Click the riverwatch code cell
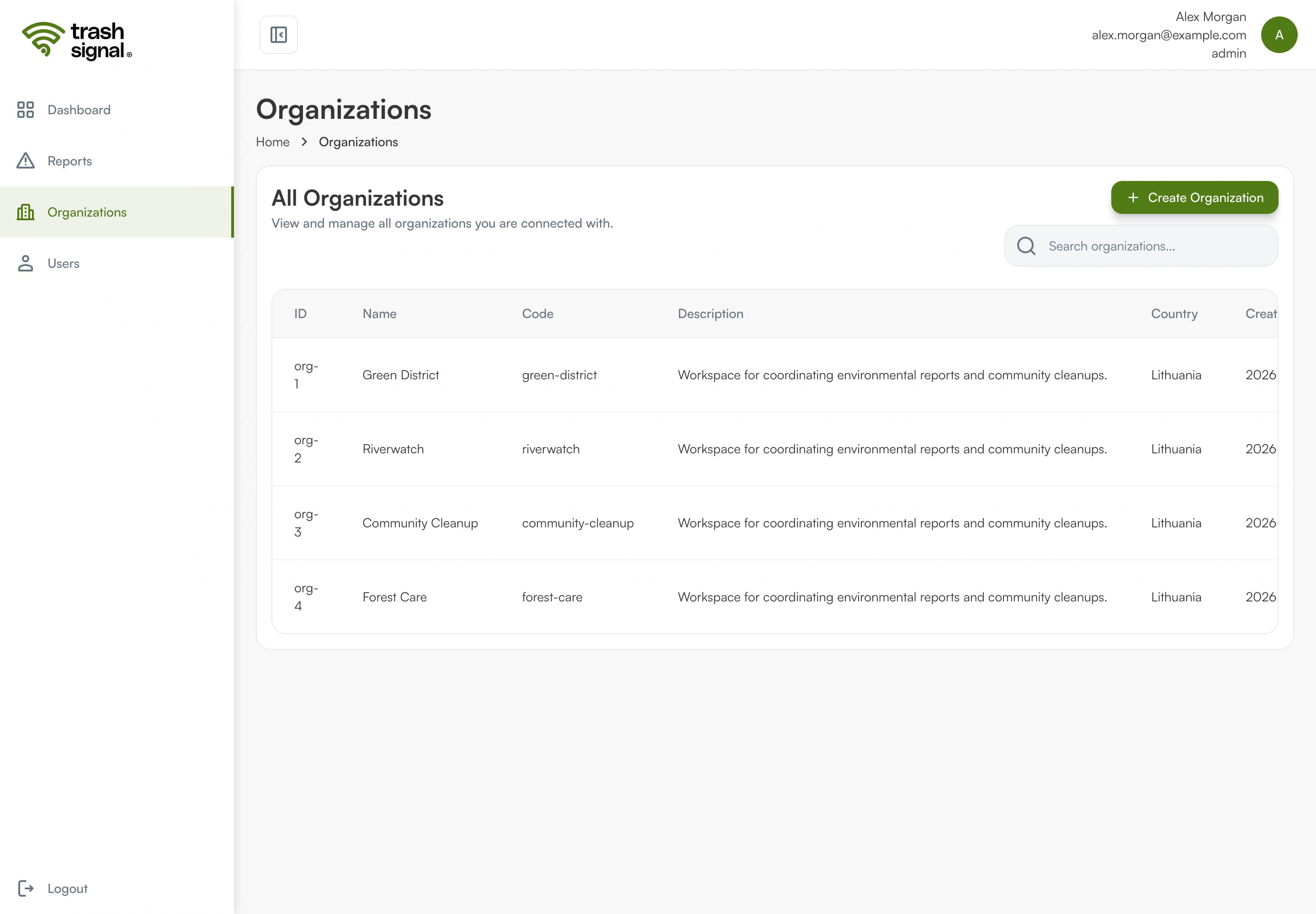The image size is (1316, 914). point(550,449)
